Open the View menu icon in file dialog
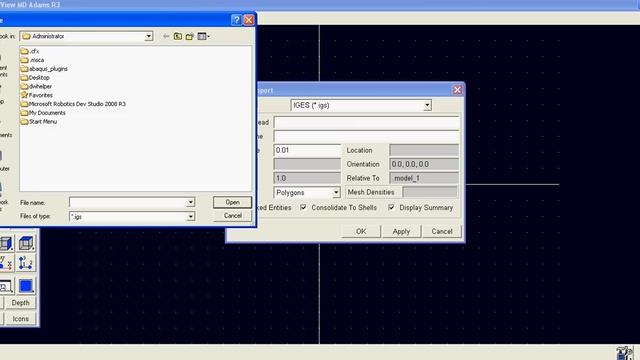The width and height of the screenshot is (640, 360). 203,36
